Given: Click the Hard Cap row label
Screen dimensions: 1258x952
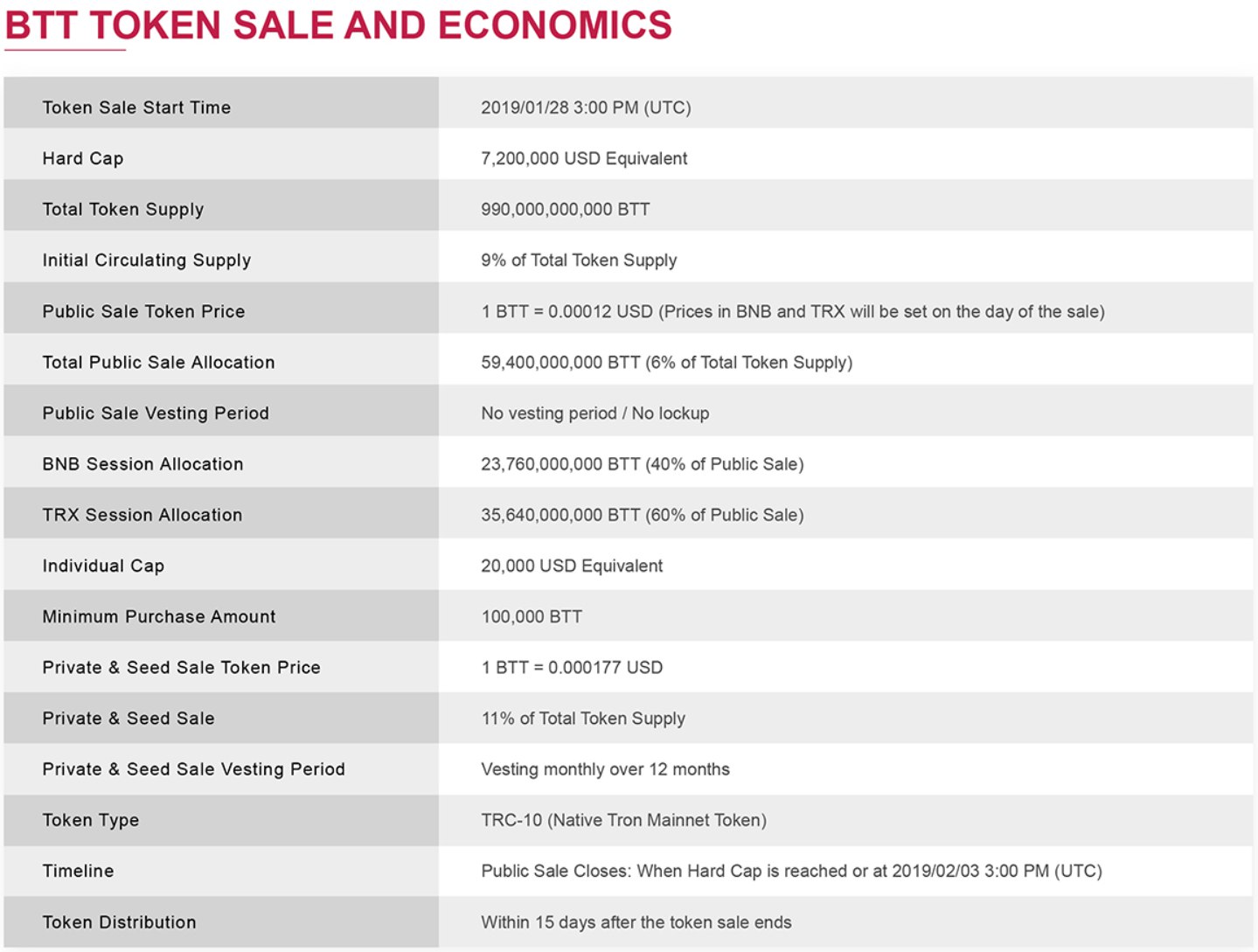Looking at the screenshot, I should [x=83, y=158].
